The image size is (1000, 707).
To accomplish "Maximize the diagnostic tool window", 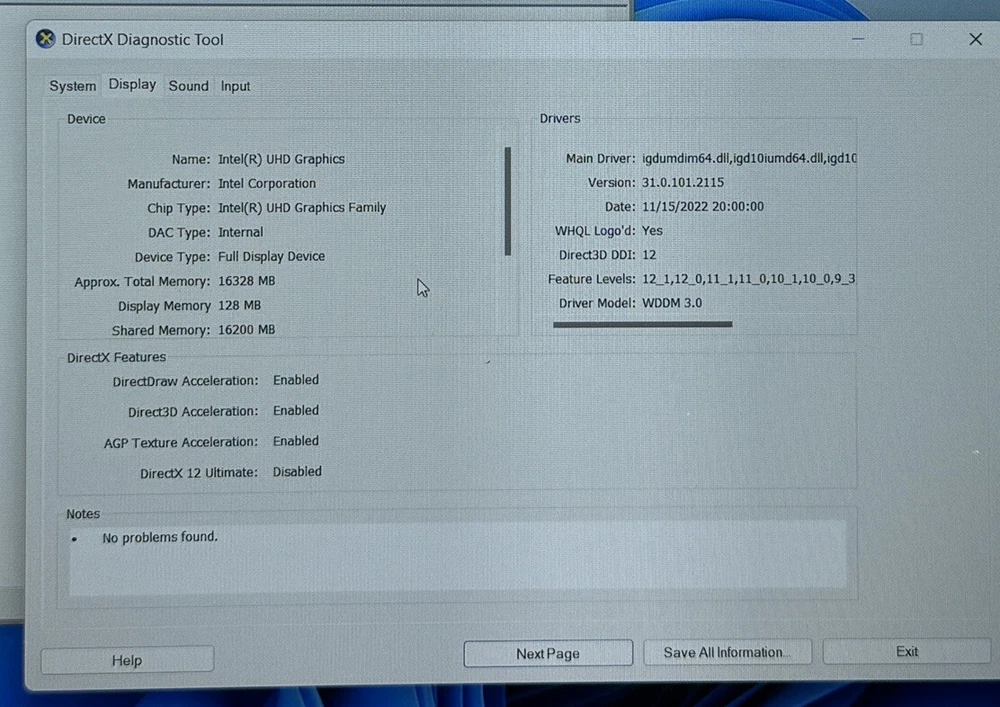I will coord(916,39).
